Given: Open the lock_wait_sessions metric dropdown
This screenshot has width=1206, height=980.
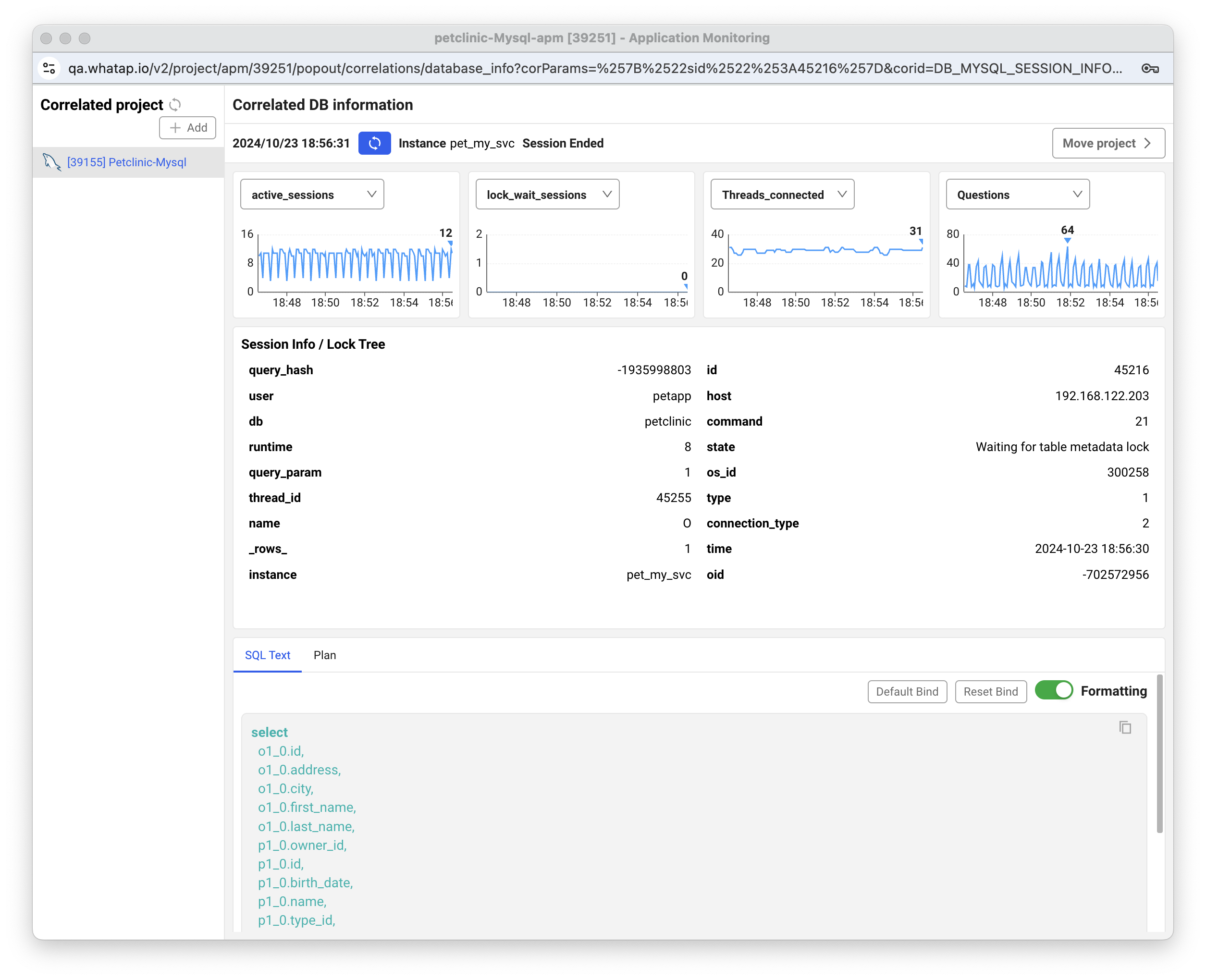Looking at the screenshot, I should coord(547,195).
